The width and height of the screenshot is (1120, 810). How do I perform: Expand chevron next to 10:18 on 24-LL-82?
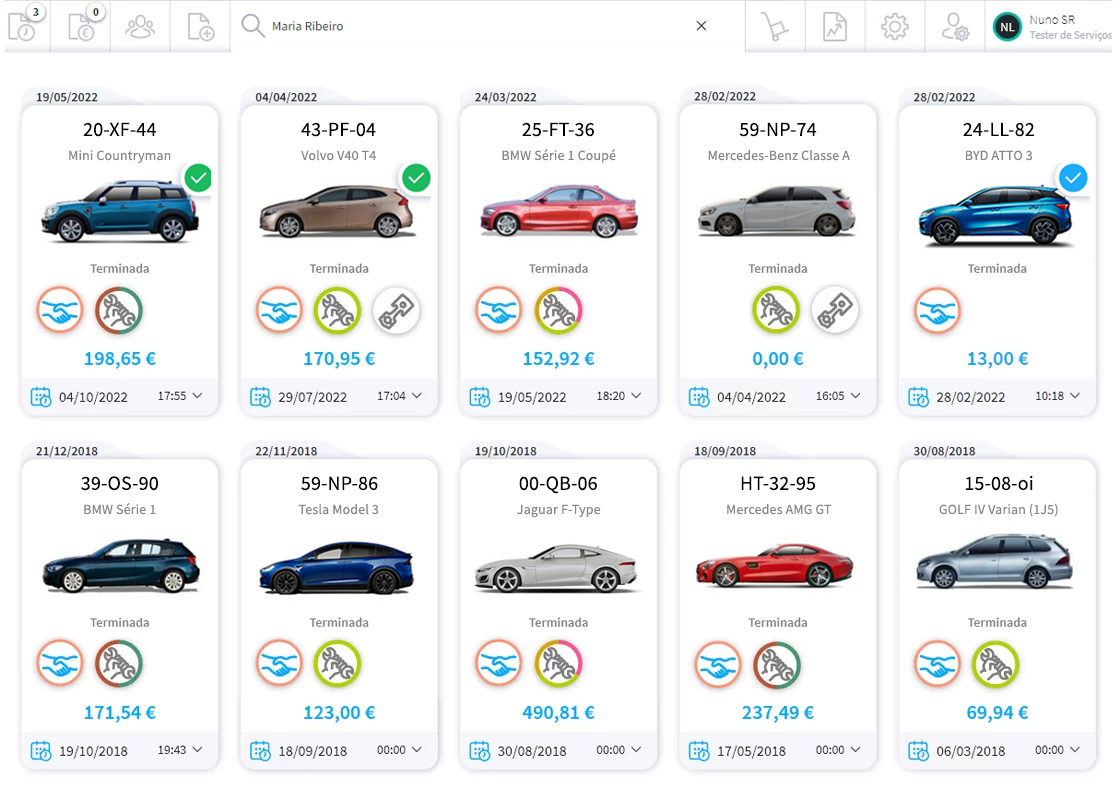point(1074,396)
